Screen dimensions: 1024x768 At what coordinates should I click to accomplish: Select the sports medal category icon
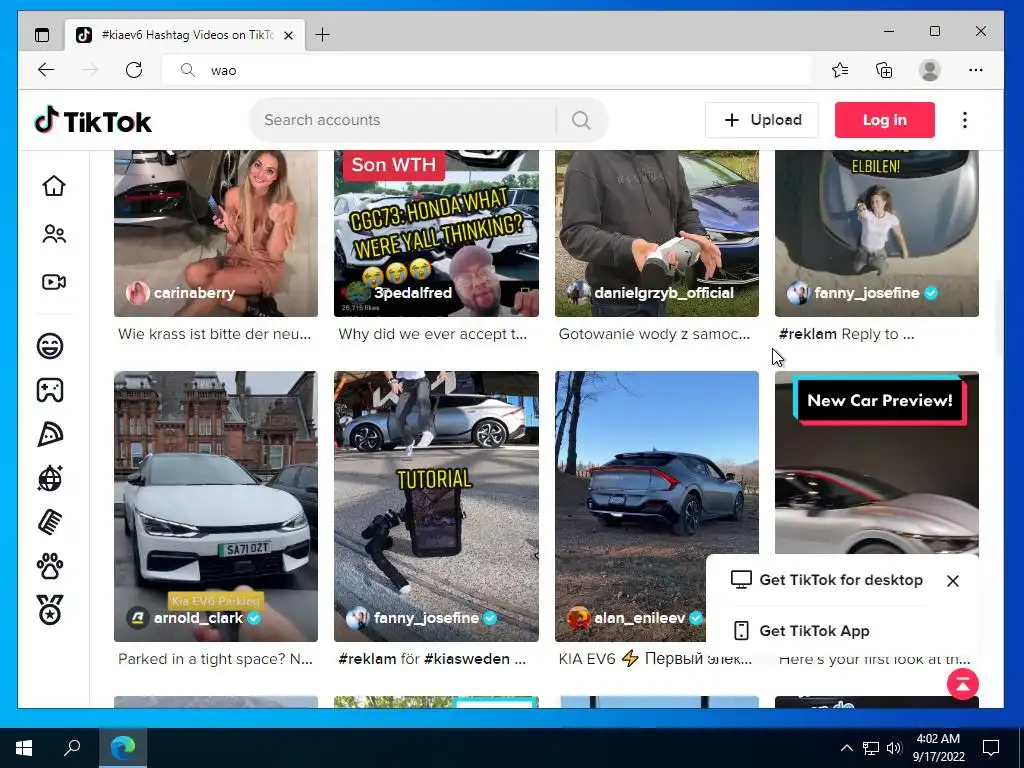click(x=50, y=610)
